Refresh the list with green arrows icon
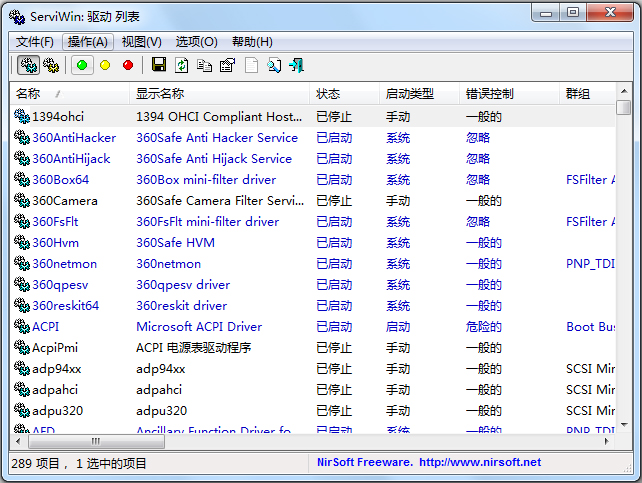642x483 pixels. [x=181, y=65]
